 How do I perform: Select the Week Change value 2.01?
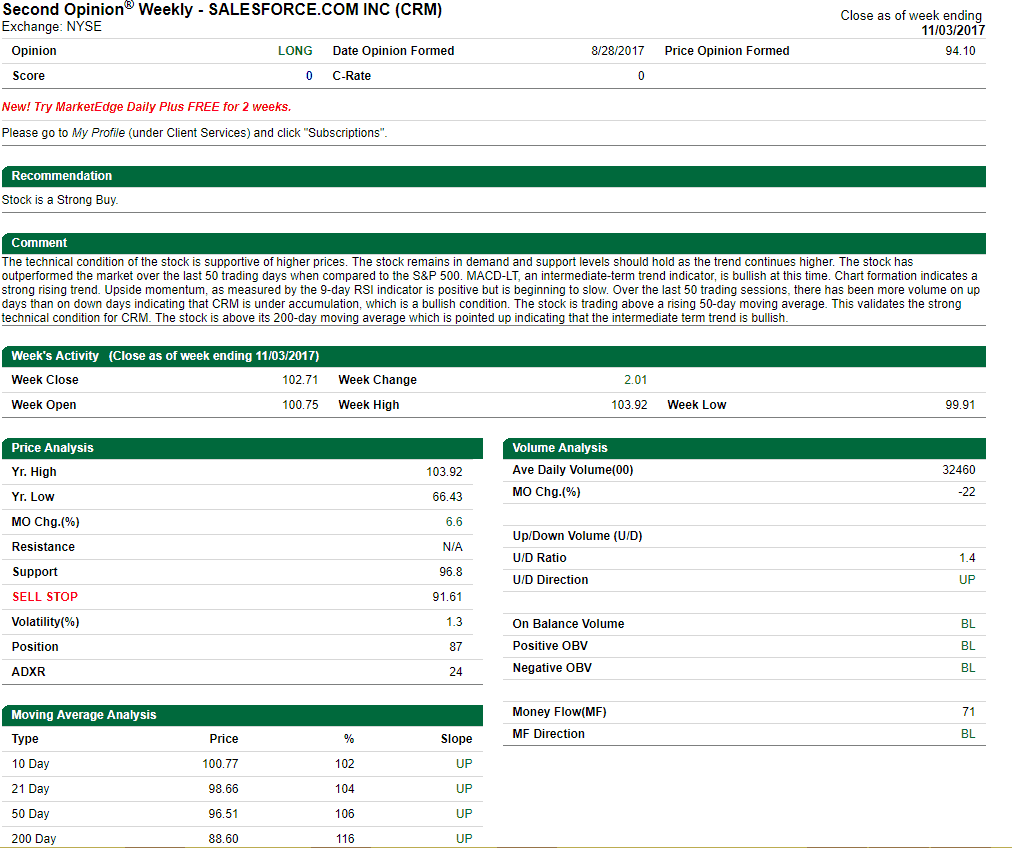click(635, 380)
